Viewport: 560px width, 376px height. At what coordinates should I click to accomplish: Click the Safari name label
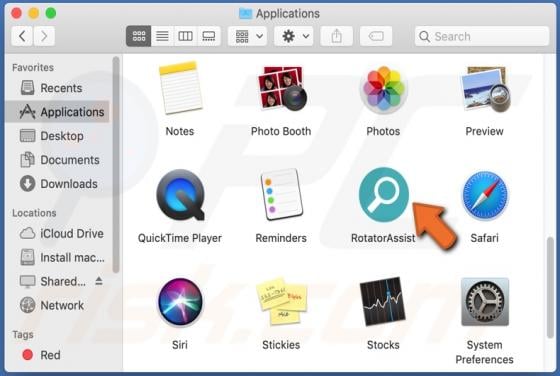(484, 238)
